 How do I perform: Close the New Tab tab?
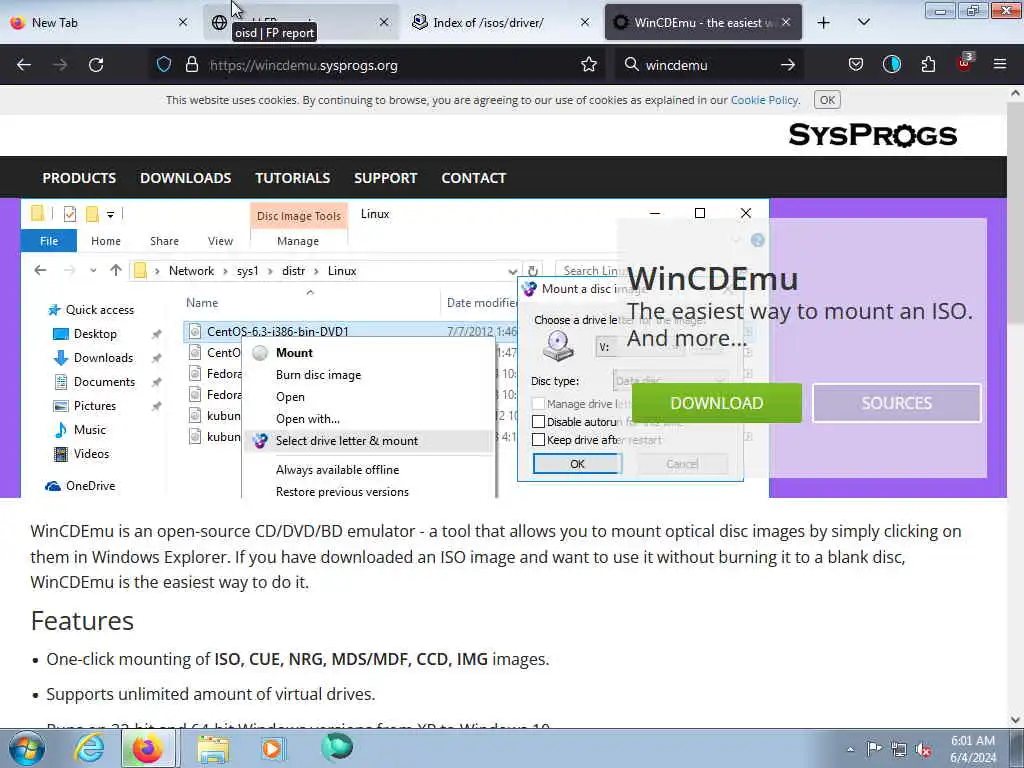tap(183, 22)
